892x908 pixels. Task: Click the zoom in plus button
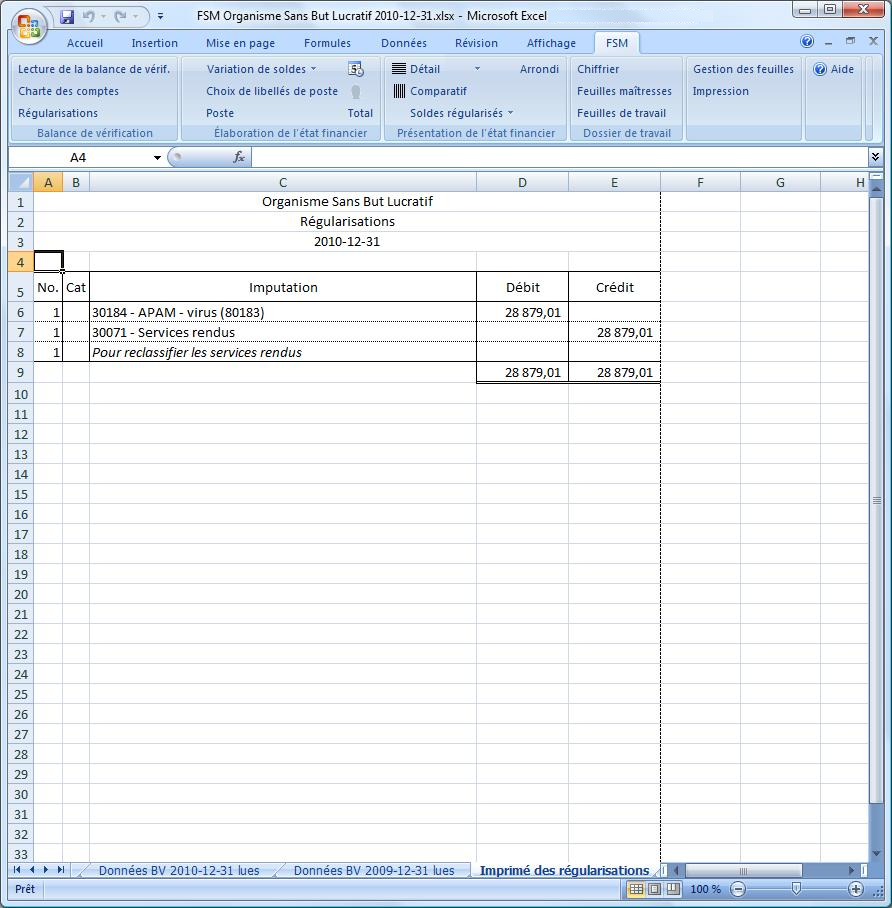(856, 889)
